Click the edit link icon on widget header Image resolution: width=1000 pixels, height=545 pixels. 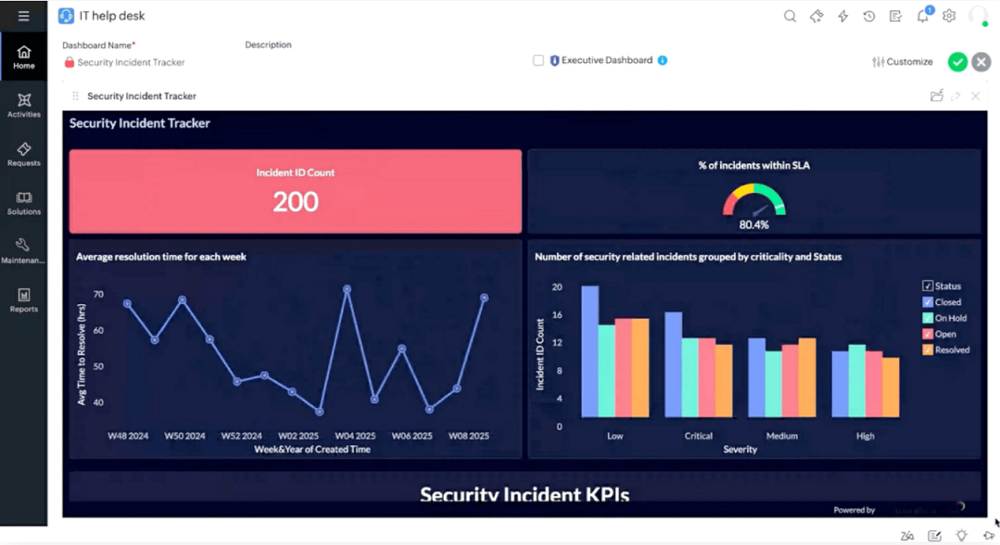[x=955, y=96]
